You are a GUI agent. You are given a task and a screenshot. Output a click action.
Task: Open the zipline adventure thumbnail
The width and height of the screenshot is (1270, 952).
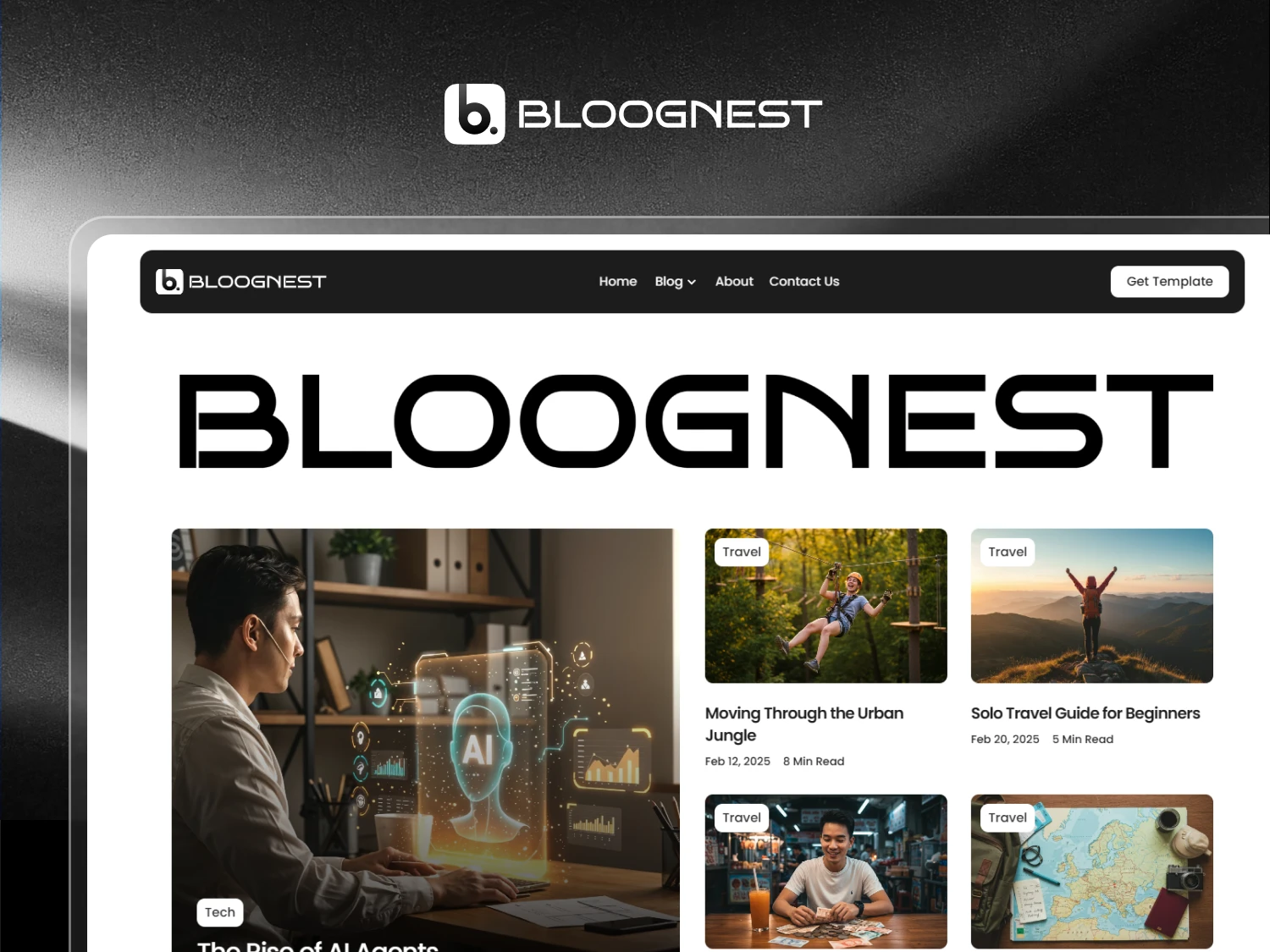click(826, 606)
